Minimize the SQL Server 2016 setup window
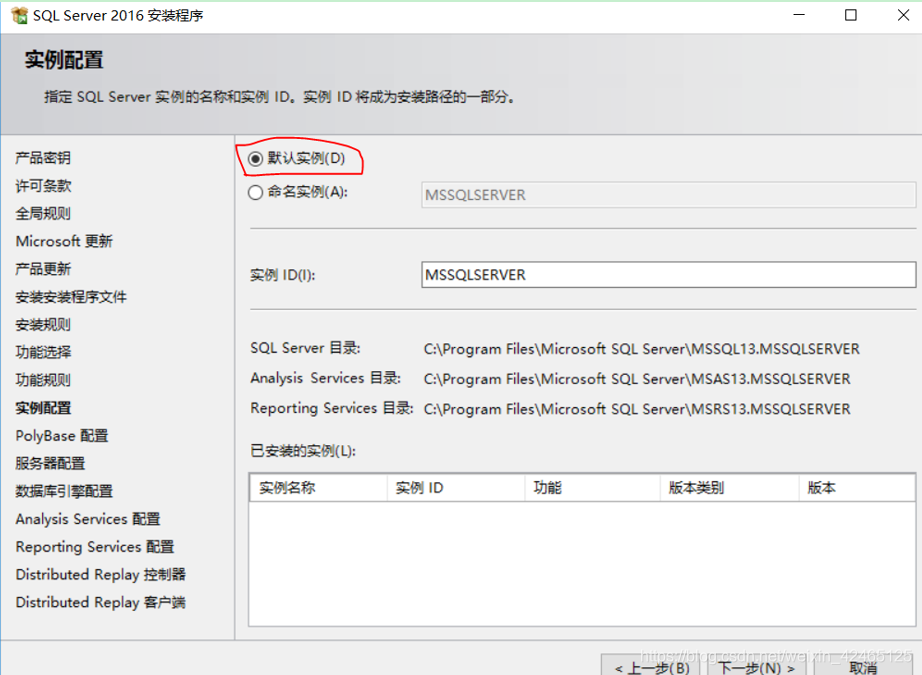Viewport: 922px width, 675px height. [x=799, y=15]
